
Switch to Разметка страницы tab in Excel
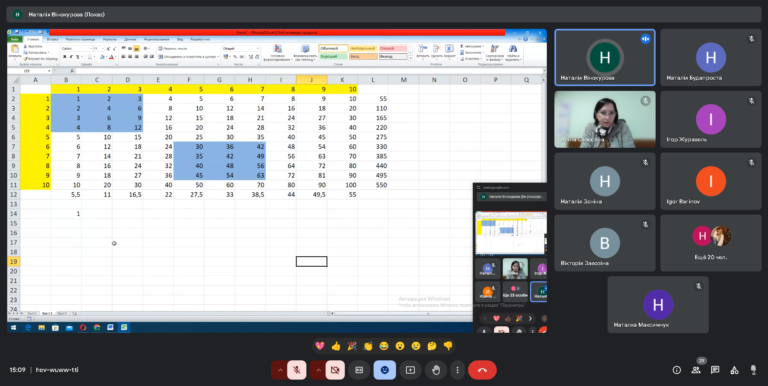[80, 39]
